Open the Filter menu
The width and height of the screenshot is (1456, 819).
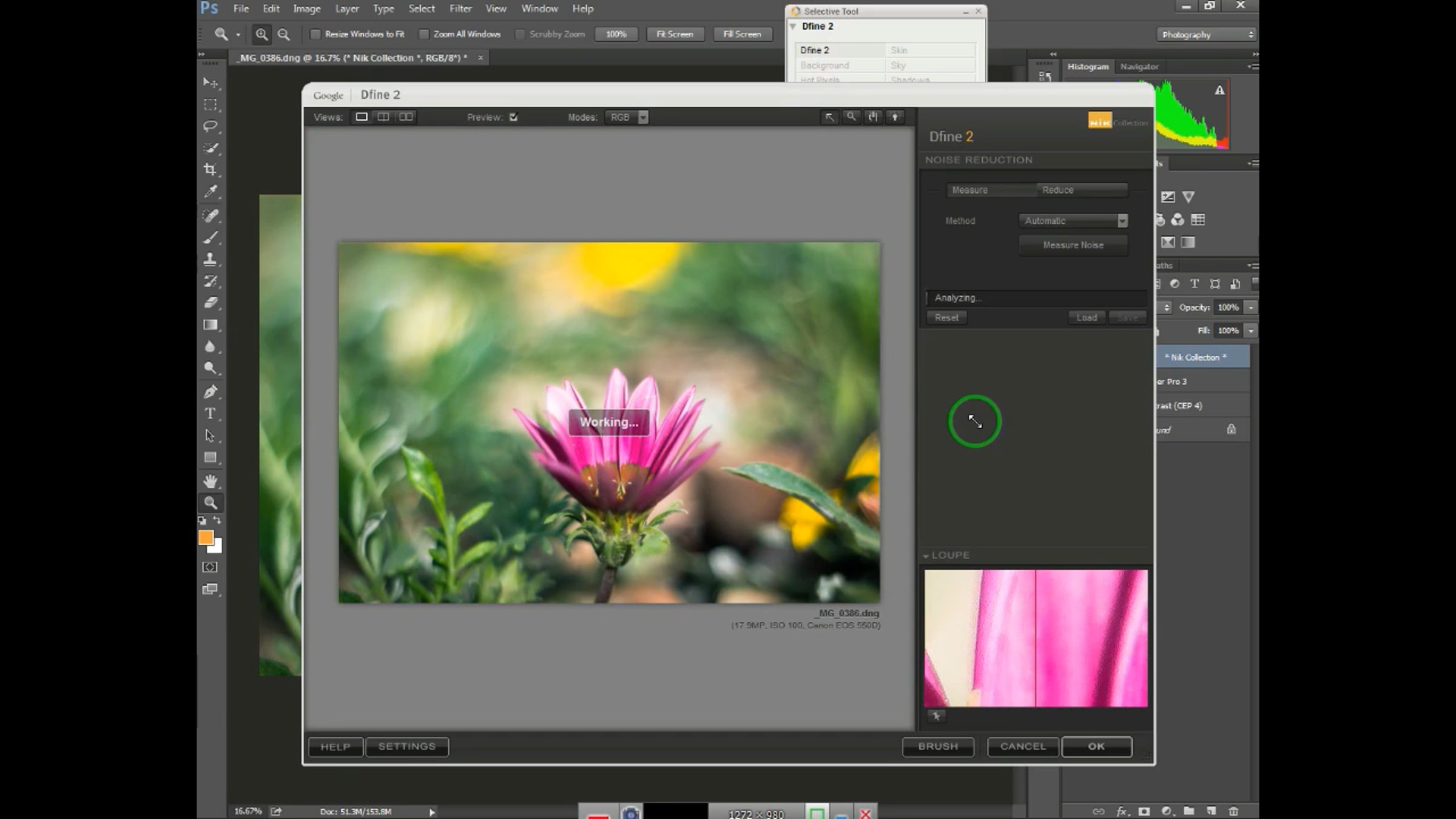(460, 8)
